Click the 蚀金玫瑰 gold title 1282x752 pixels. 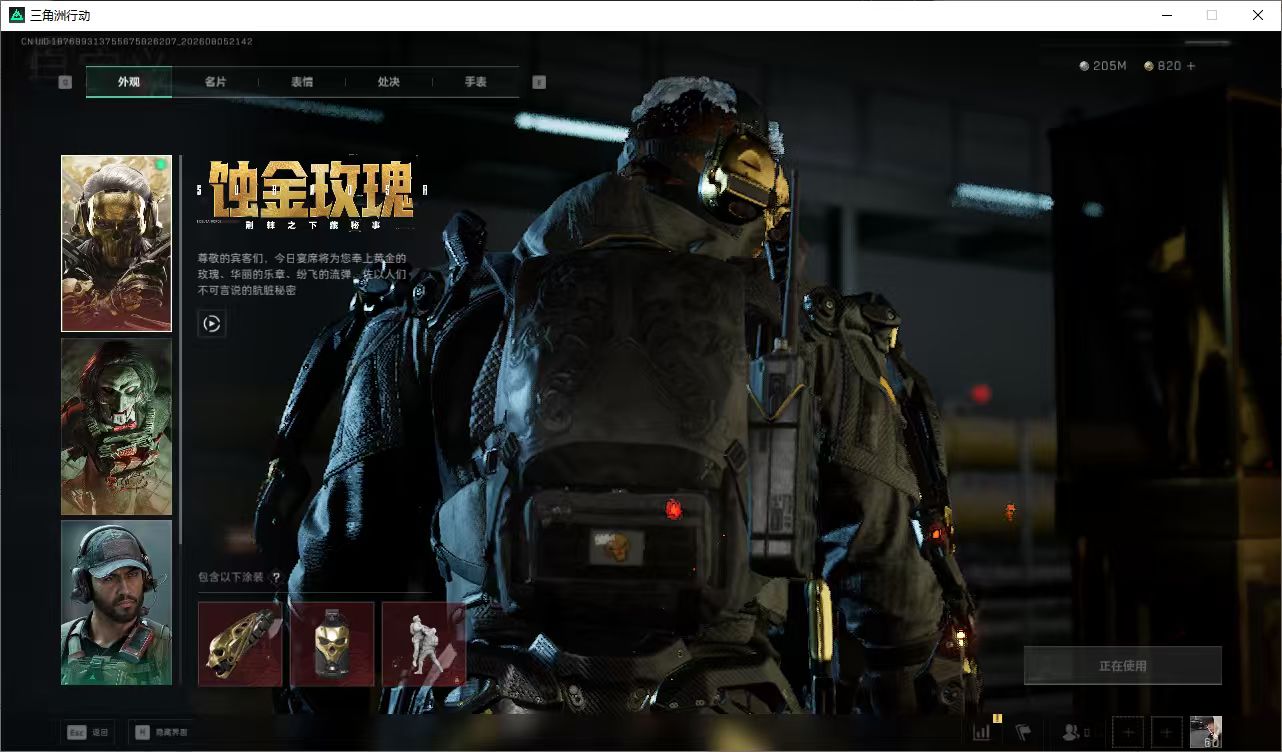(x=312, y=189)
